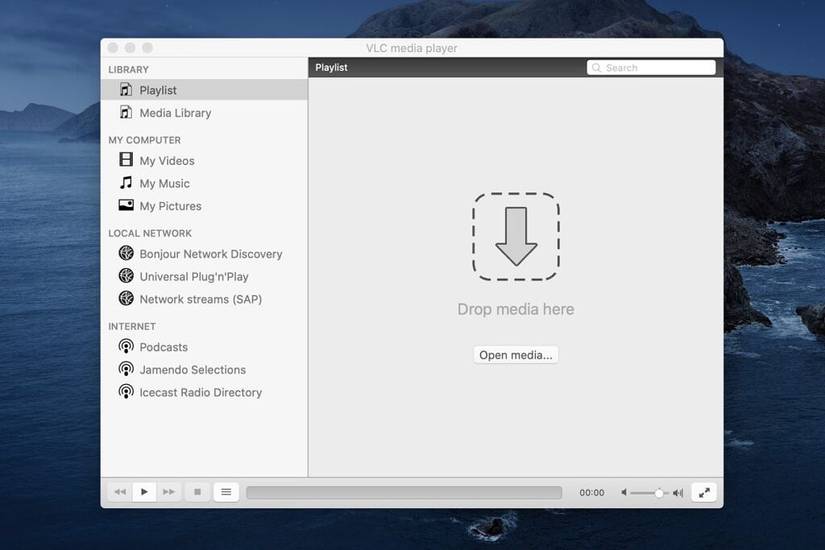Click the rewind previous track button
The height and width of the screenshot is (550, 825).
click(120, 492)
